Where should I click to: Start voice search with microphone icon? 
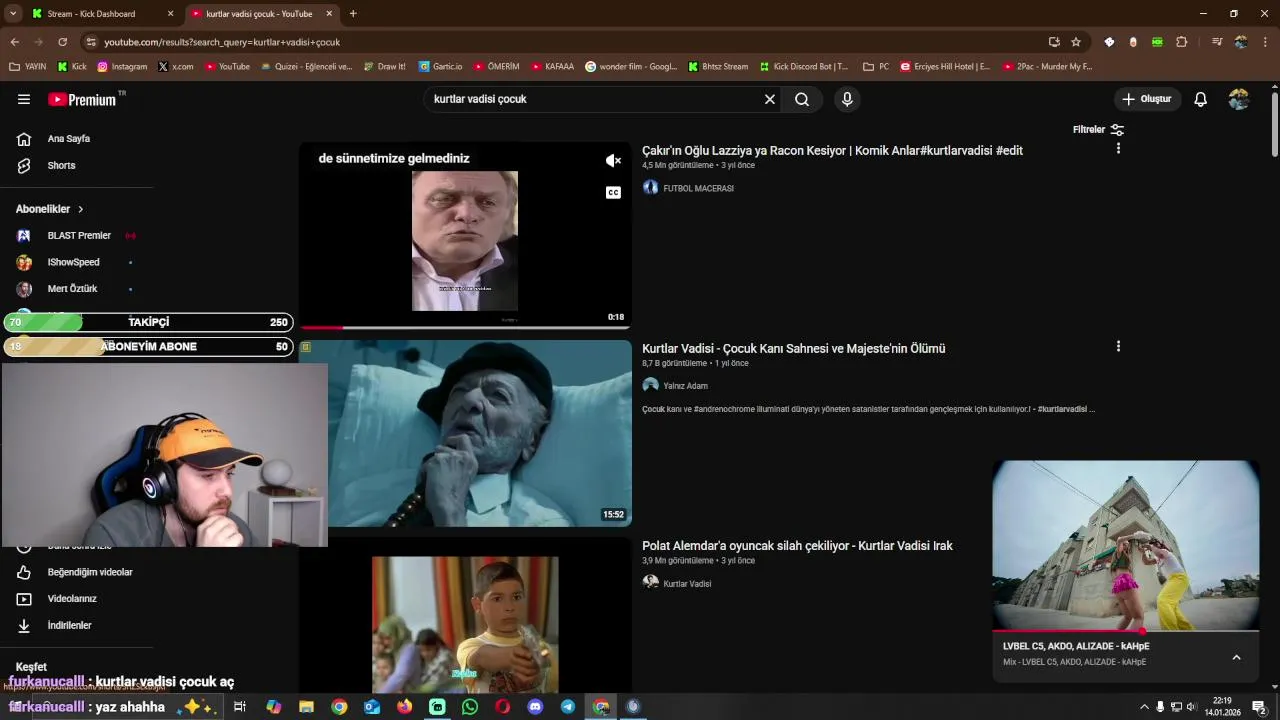click(847, 99)
